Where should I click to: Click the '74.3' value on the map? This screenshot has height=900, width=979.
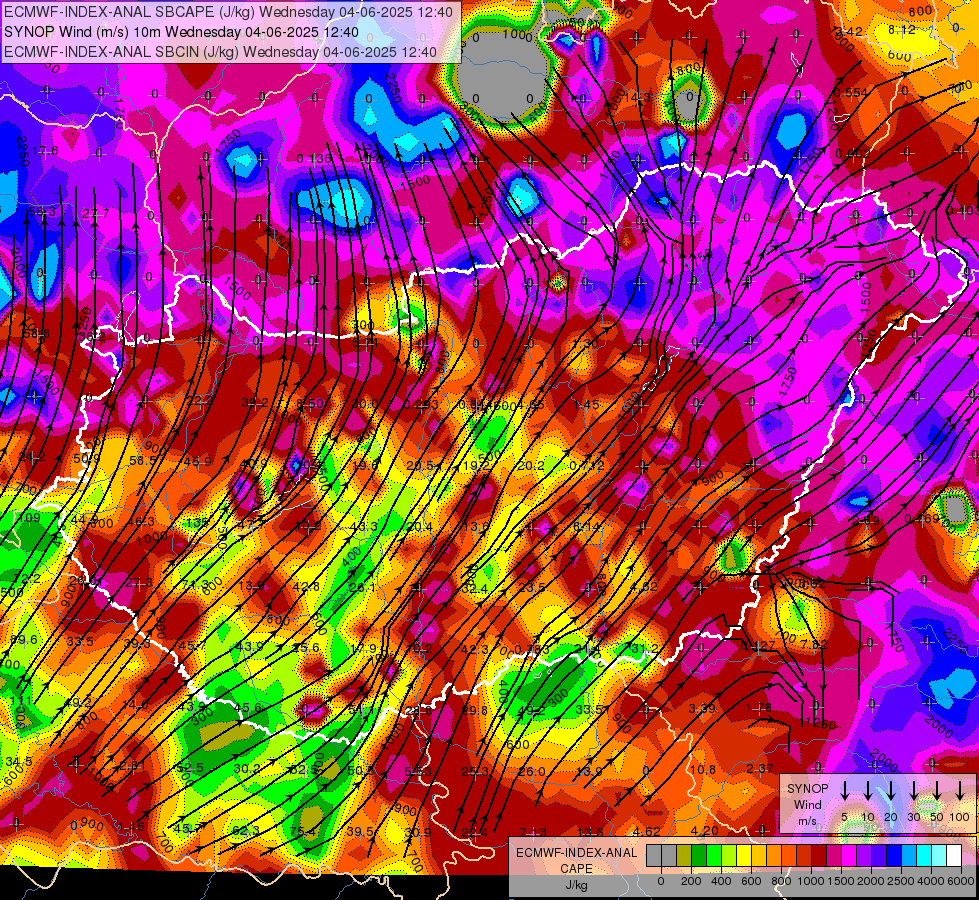196,585
